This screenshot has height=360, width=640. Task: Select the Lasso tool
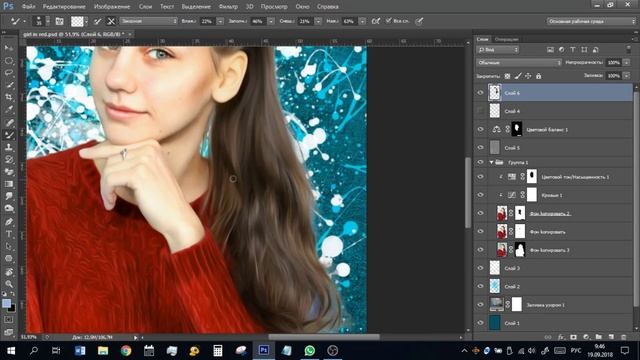click(x=9, y=73)
